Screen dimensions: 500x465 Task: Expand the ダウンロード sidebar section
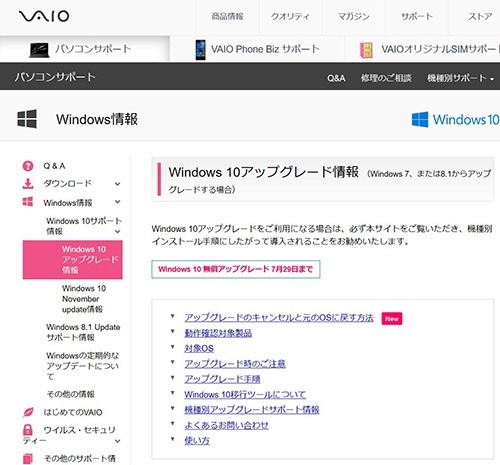point(117,184)
